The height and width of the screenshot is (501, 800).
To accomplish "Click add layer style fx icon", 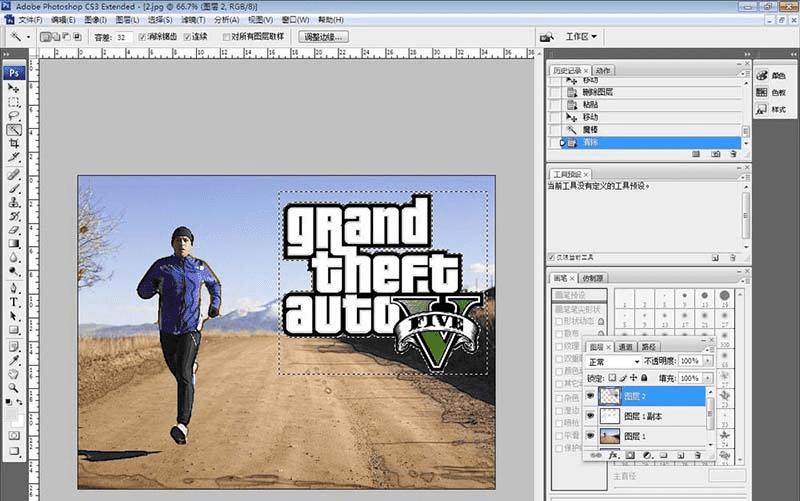I will (x=613, y=455).
